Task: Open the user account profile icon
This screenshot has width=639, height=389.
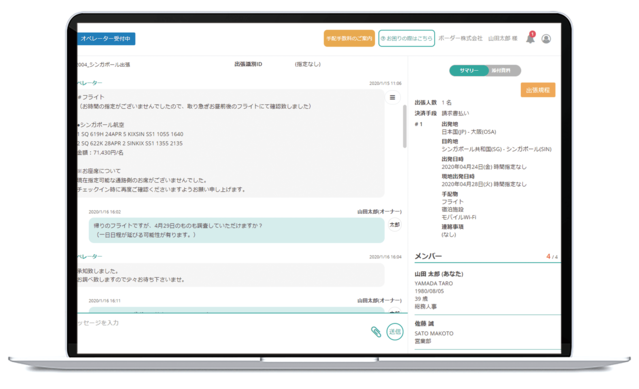Action: [x=546, y=39]
